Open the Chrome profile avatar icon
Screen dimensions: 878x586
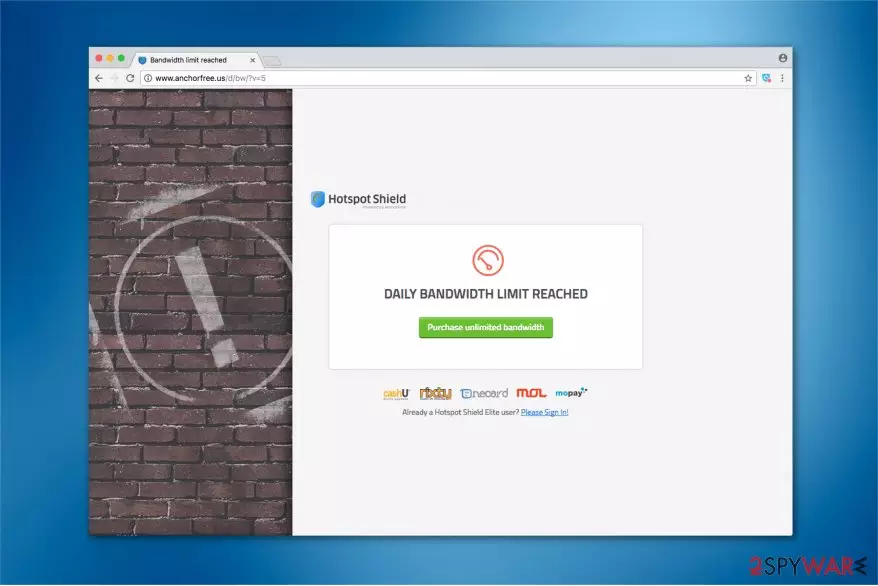pos(783,58)
